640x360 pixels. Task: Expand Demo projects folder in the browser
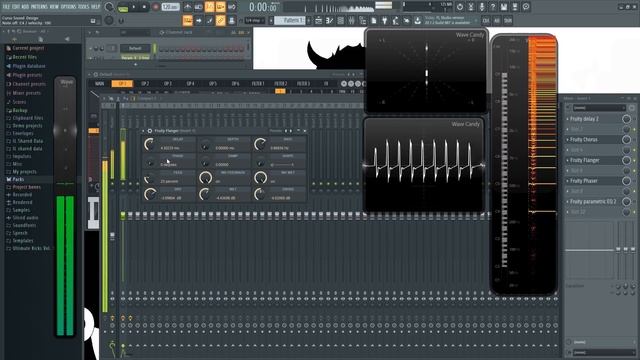[x=27, y=126]
